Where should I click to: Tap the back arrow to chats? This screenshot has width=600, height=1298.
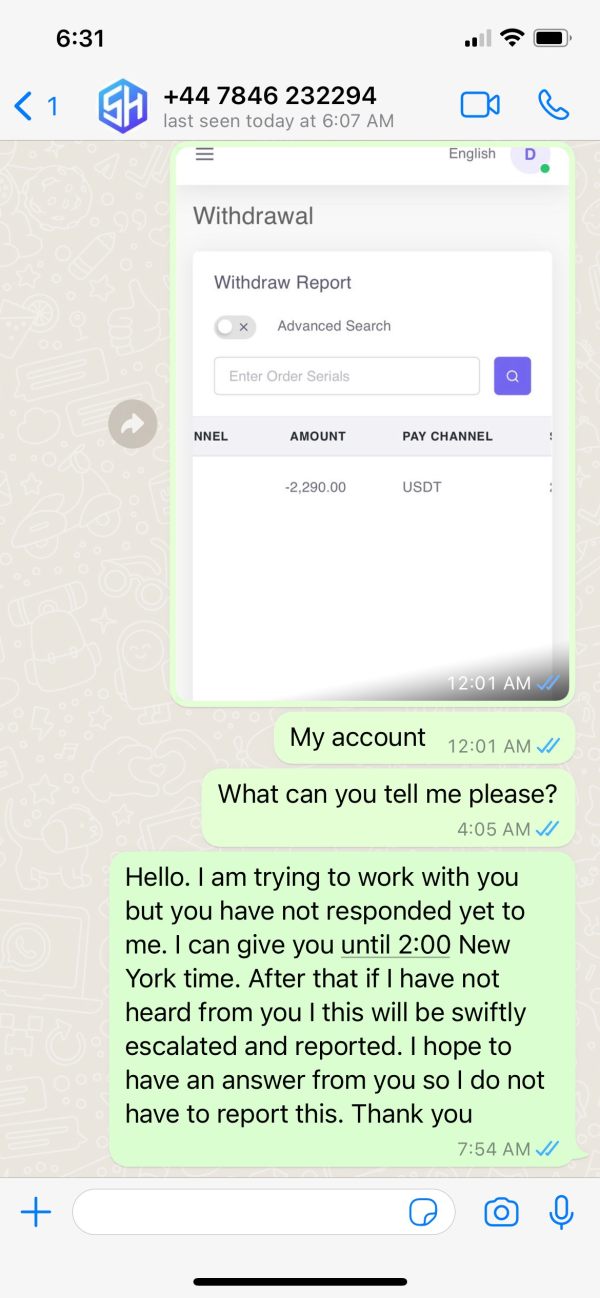pos(24,105)
